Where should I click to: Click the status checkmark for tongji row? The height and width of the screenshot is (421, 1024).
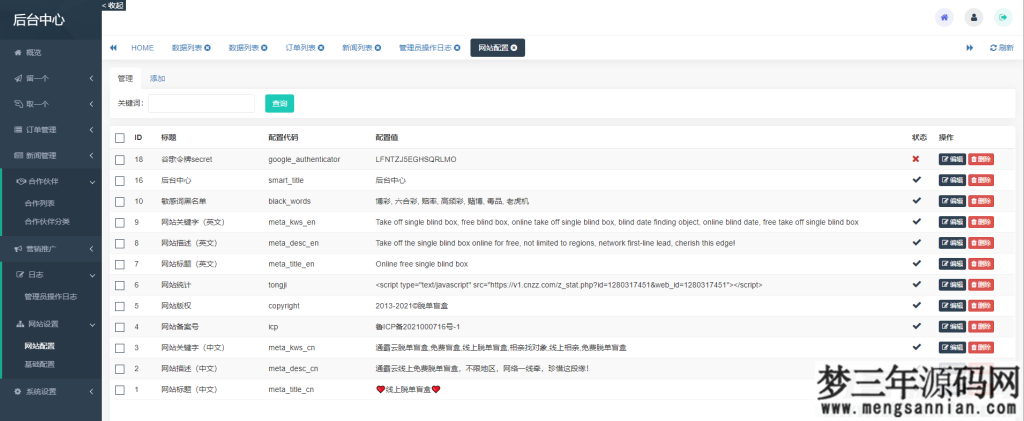916,284
